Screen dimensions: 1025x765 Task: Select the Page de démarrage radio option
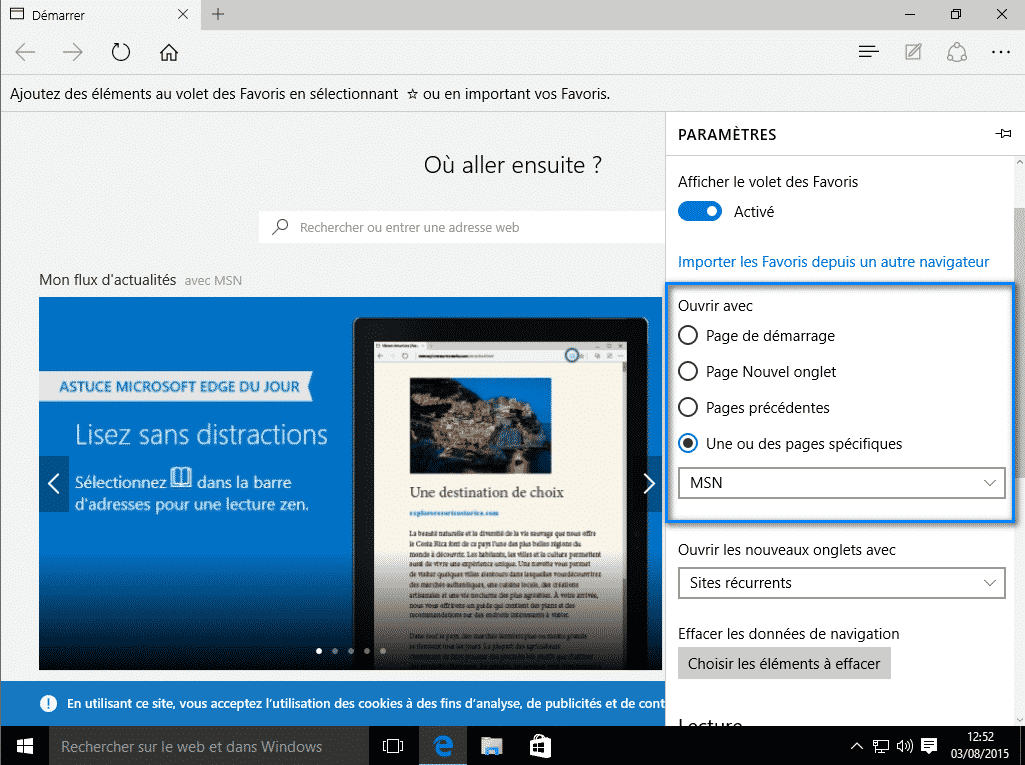click(x=688, y=336)
